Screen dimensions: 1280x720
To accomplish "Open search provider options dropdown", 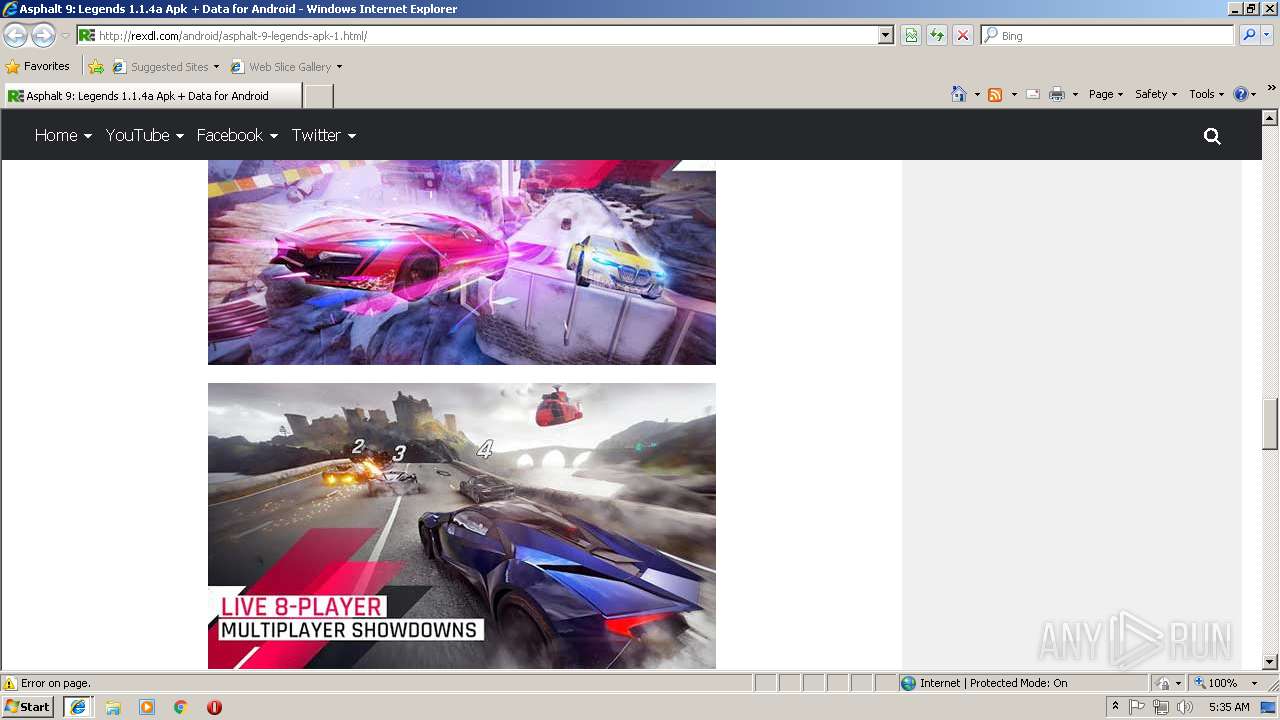I will click(1266, 35).
